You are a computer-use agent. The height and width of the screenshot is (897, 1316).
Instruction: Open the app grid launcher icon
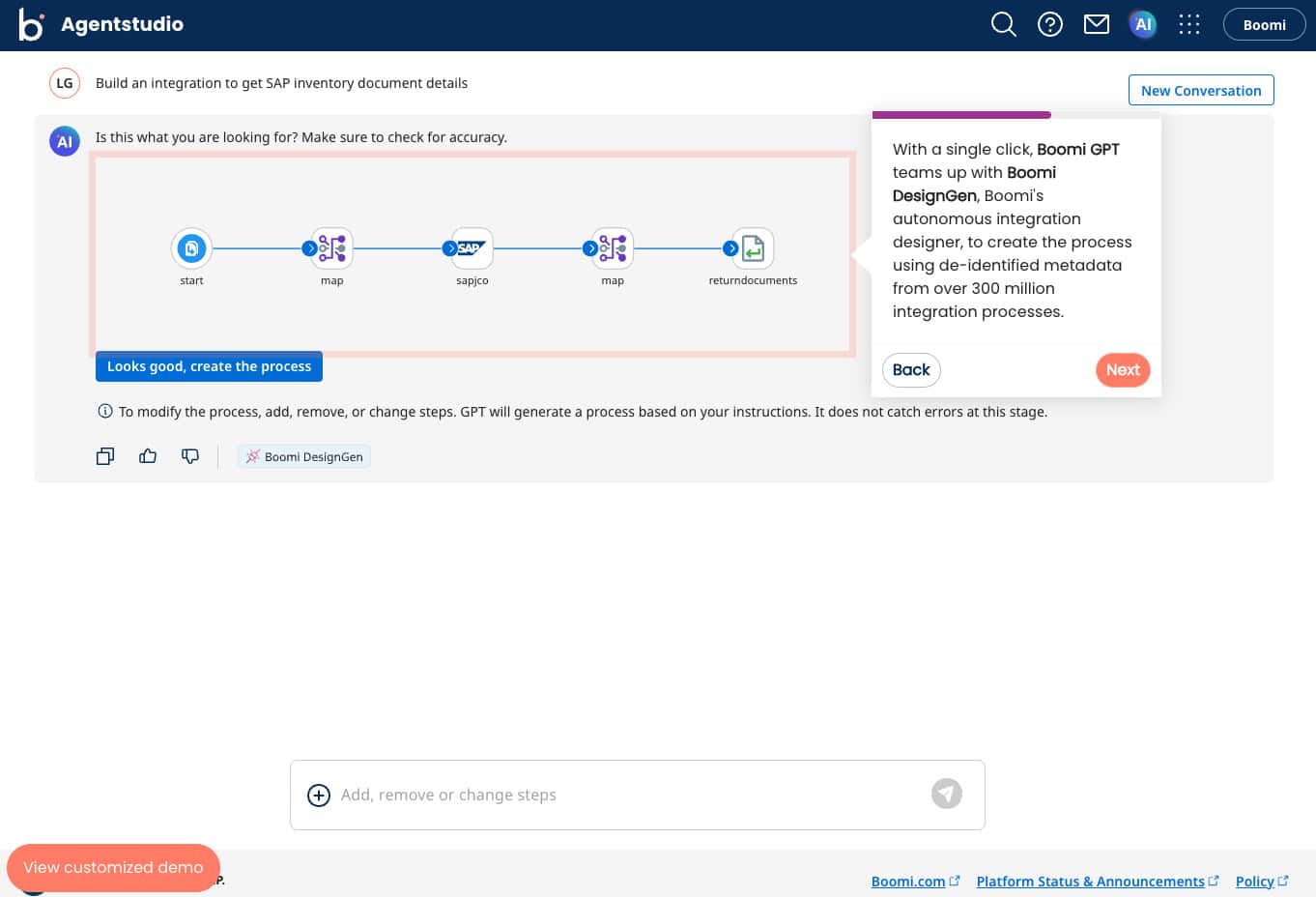coord(1189,25)
